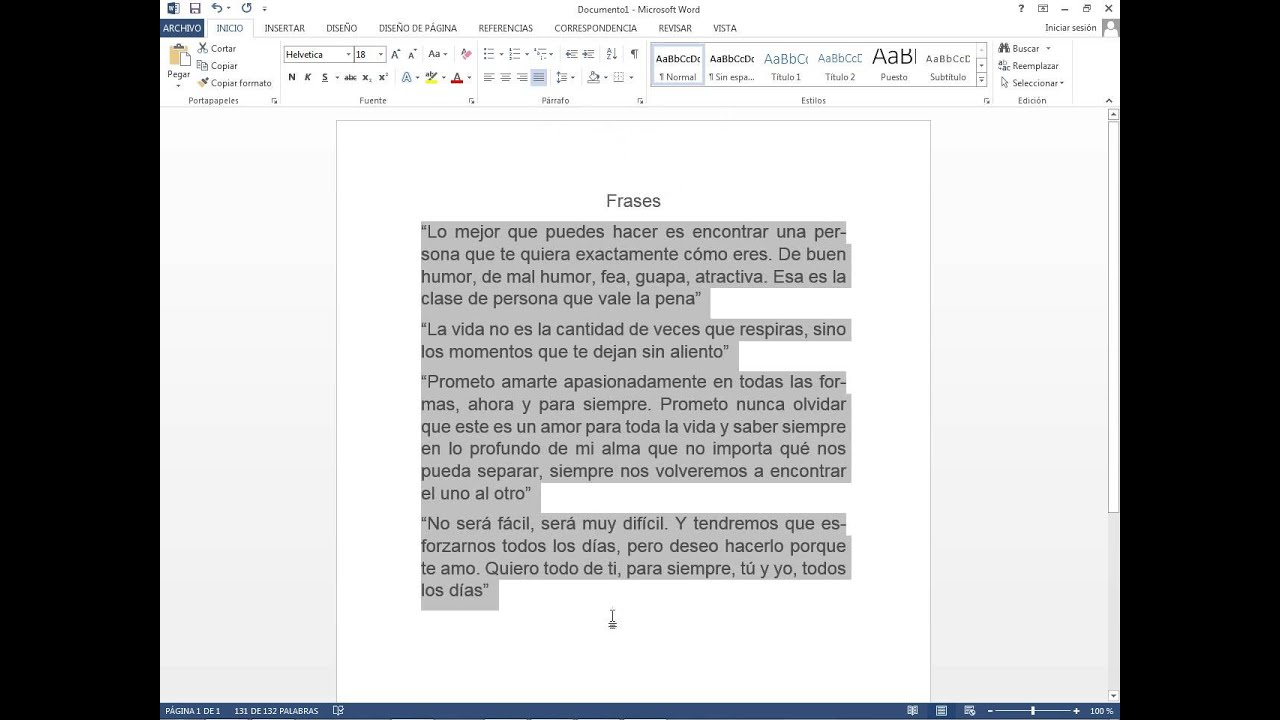Switch to the DISEÑO tab
Viewport: 1280px width, 720px height.
[x=341, y=28]
